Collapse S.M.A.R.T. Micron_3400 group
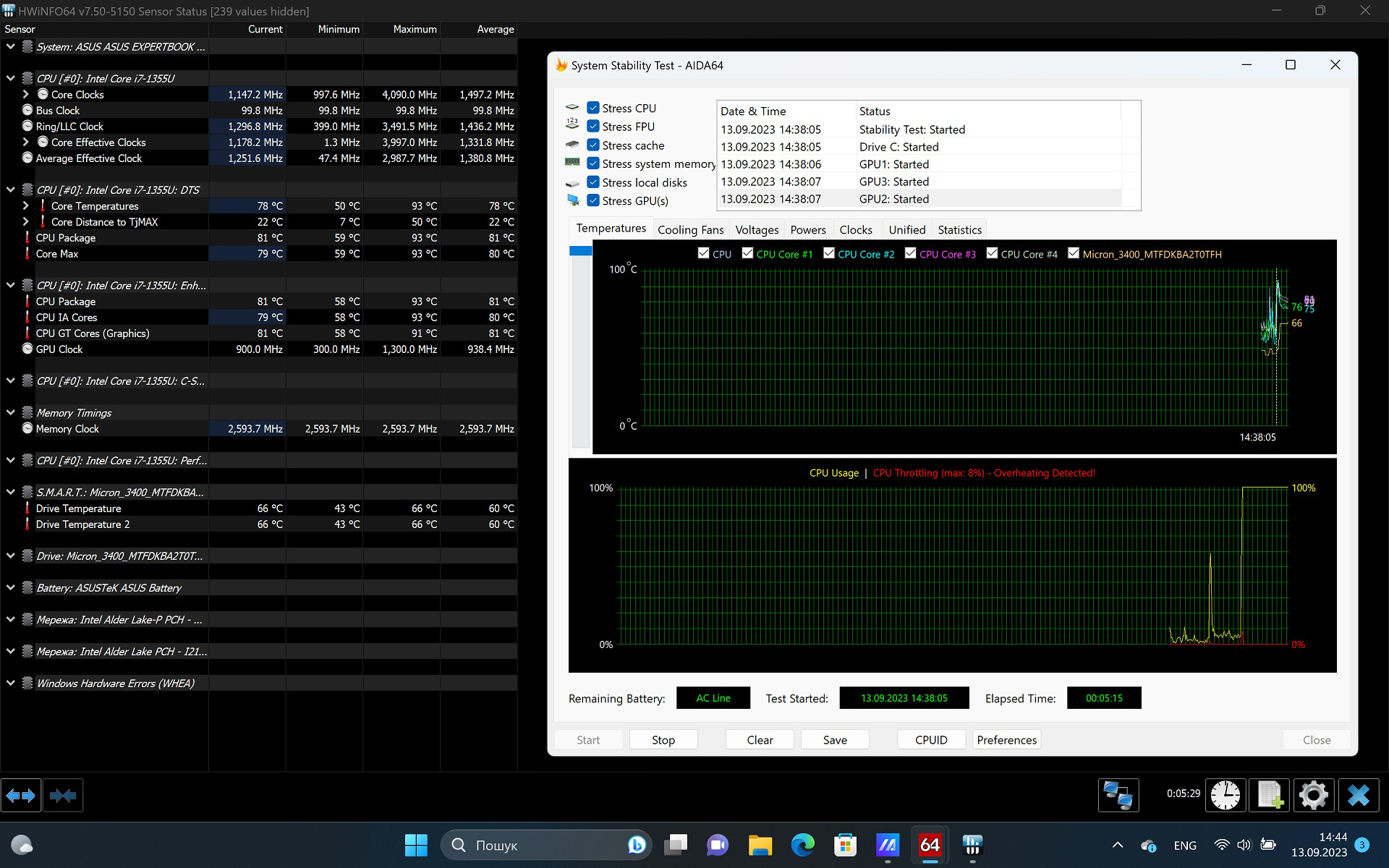The height and width of the screenshot is (868, 1389). (10, 492)
